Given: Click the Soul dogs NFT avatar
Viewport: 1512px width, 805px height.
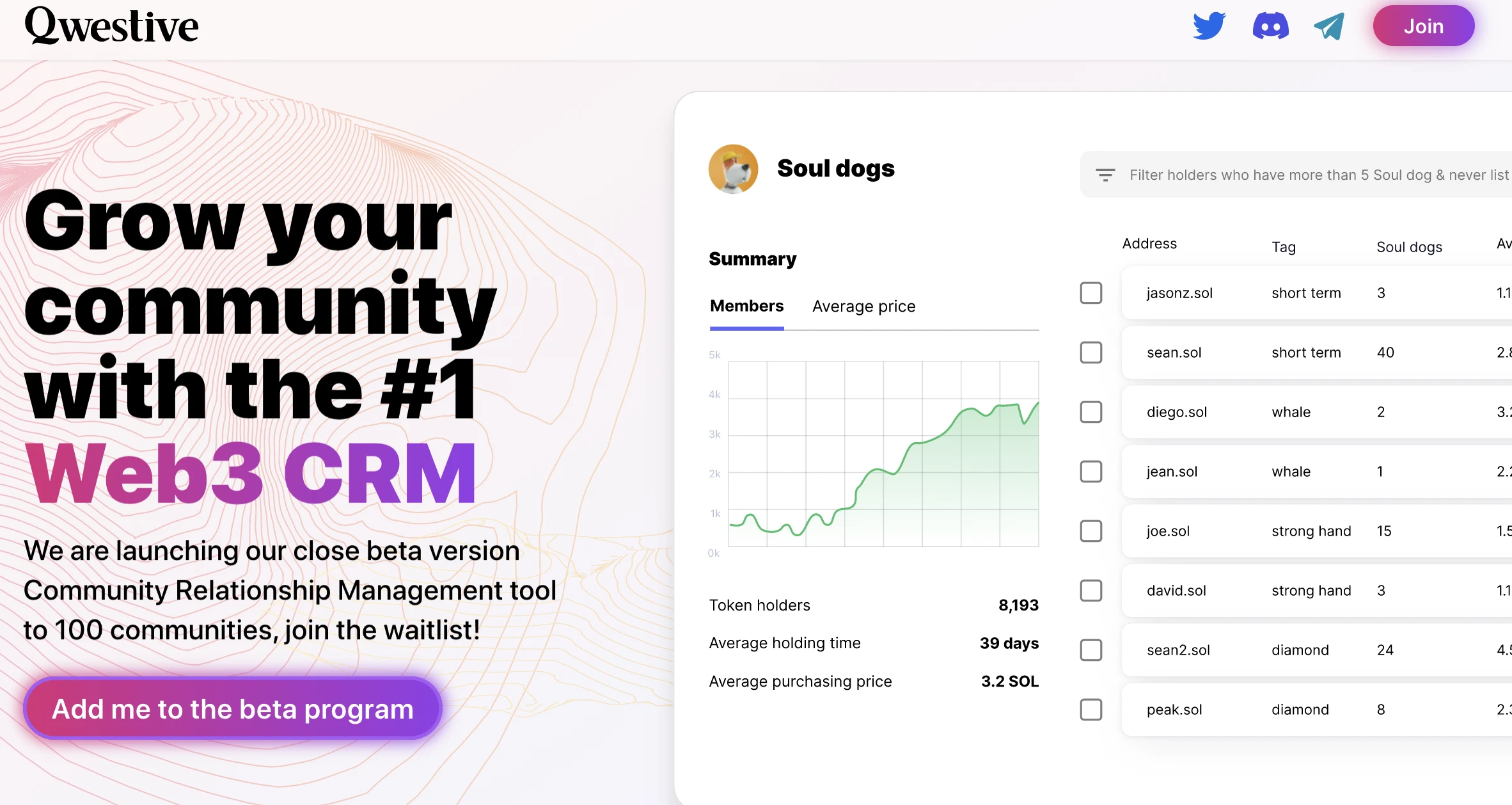Looking at the screenshot, I should 732,169.
